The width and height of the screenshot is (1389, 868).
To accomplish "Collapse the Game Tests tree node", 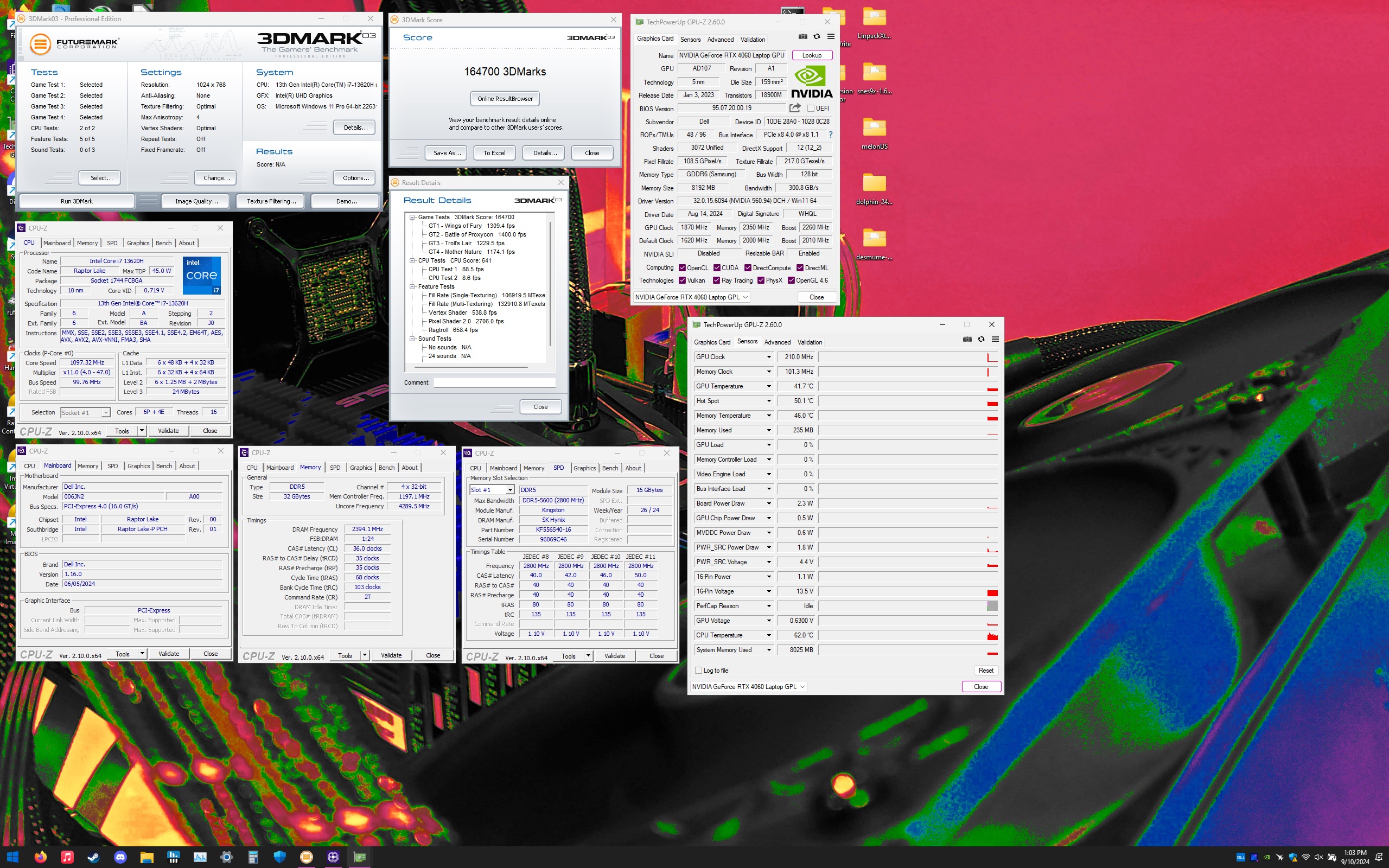I will tap(412, 217).
